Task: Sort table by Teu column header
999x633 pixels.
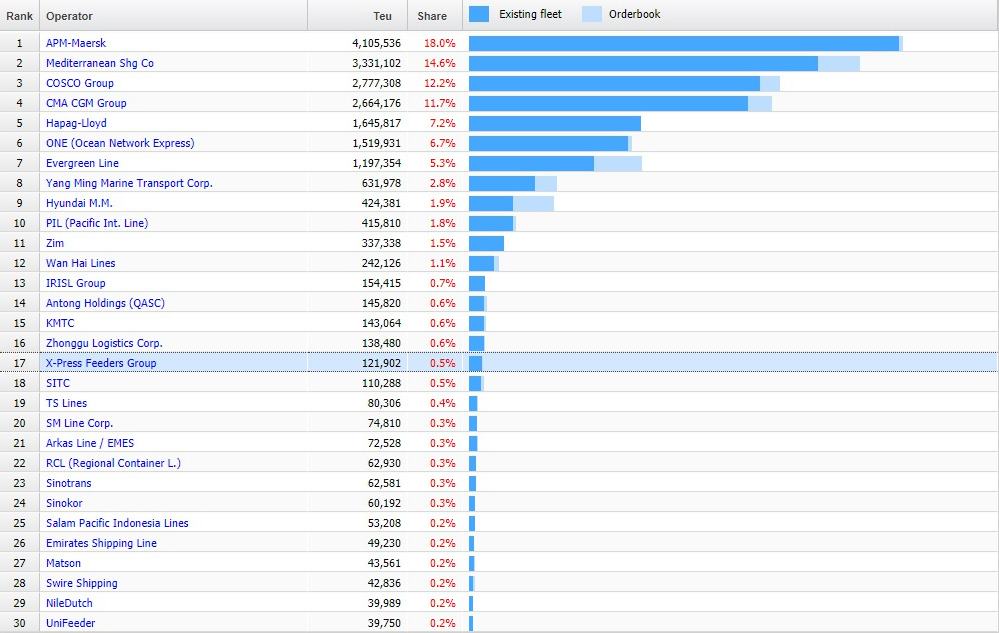Action: coord(357,16)
